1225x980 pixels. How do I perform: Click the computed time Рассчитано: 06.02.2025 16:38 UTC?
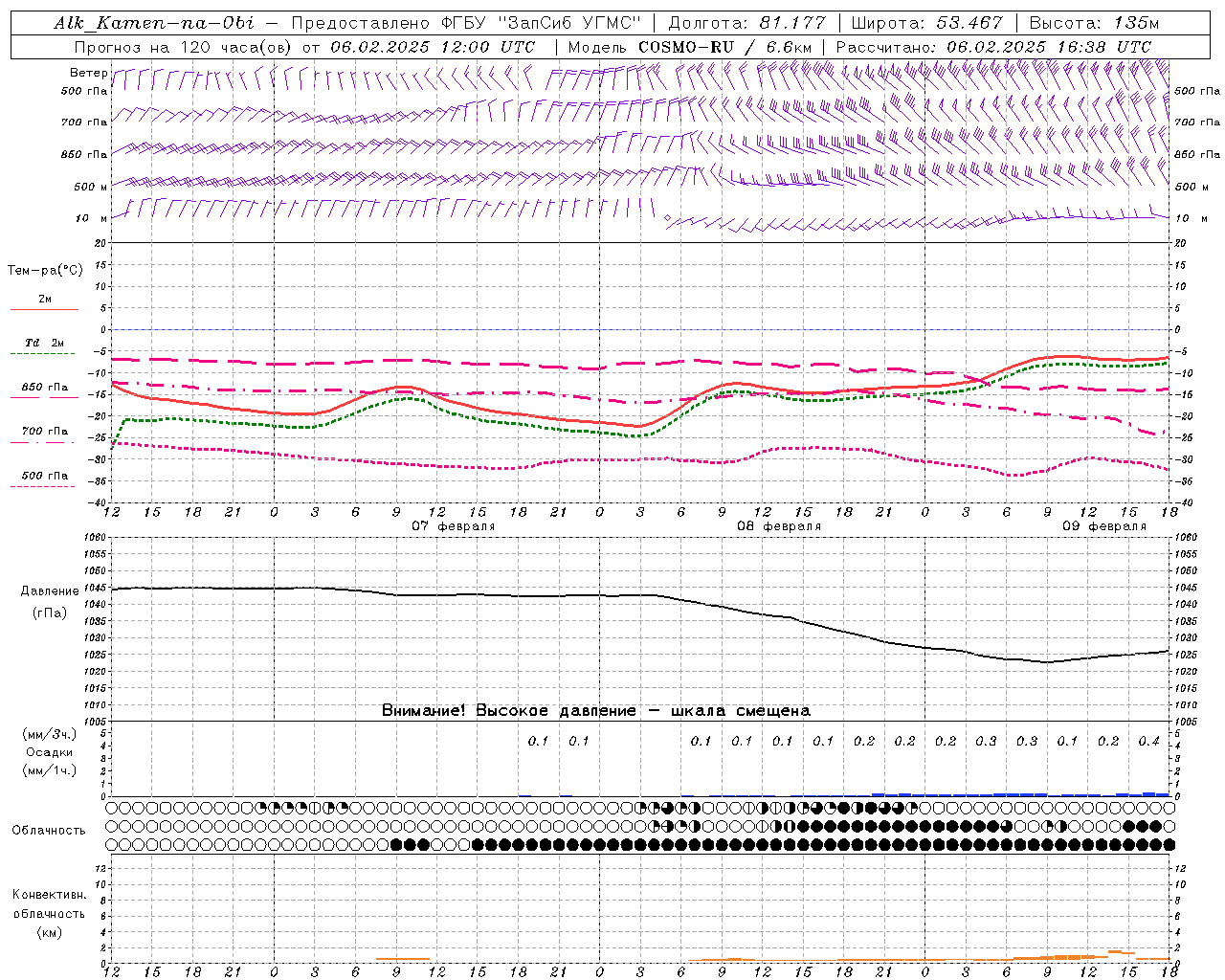(993, 47)
